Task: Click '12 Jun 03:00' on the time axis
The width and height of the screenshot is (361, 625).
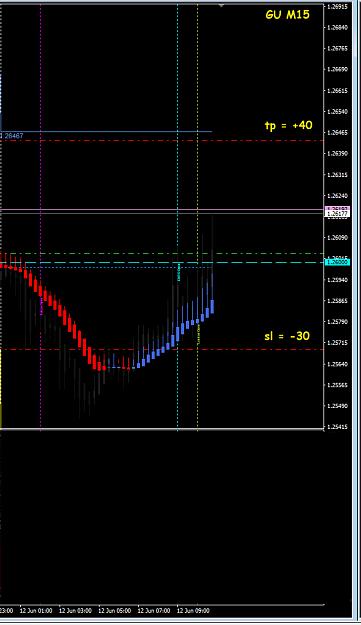Action: (x=75, y=611)
